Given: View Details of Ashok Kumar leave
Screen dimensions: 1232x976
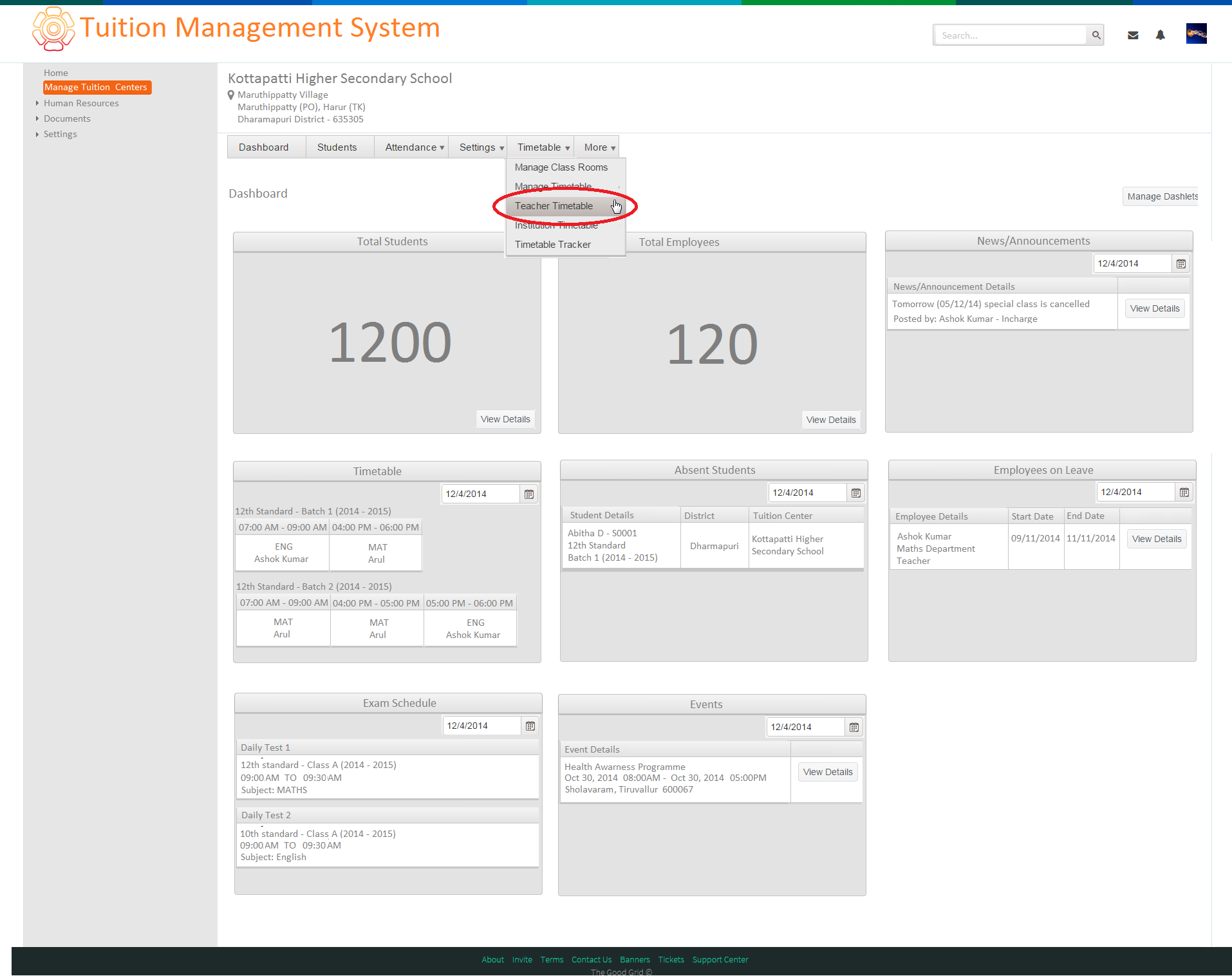Looking at the screenshot, I should click(x=1157, y=539).
